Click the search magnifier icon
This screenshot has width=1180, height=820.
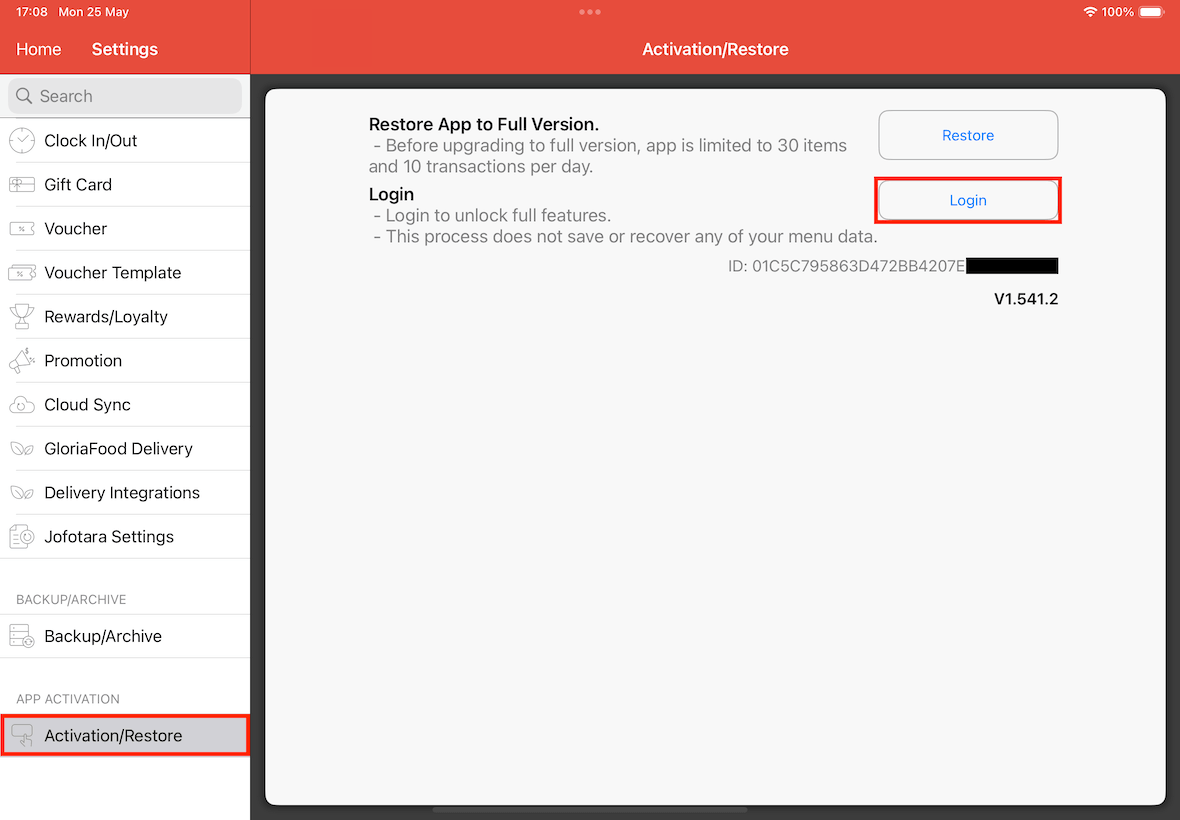tap(24, 96)
